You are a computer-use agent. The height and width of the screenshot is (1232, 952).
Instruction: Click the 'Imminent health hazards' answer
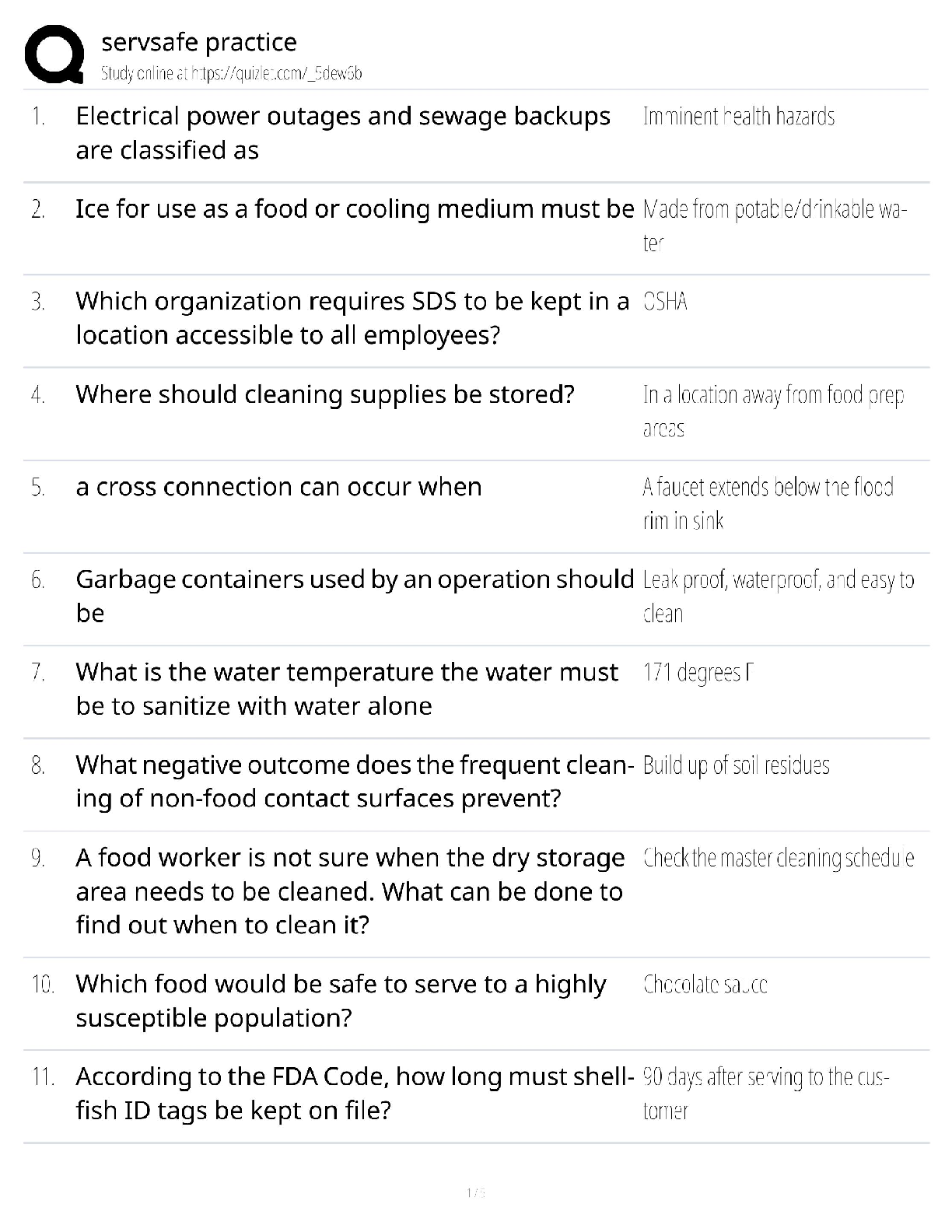738,117
